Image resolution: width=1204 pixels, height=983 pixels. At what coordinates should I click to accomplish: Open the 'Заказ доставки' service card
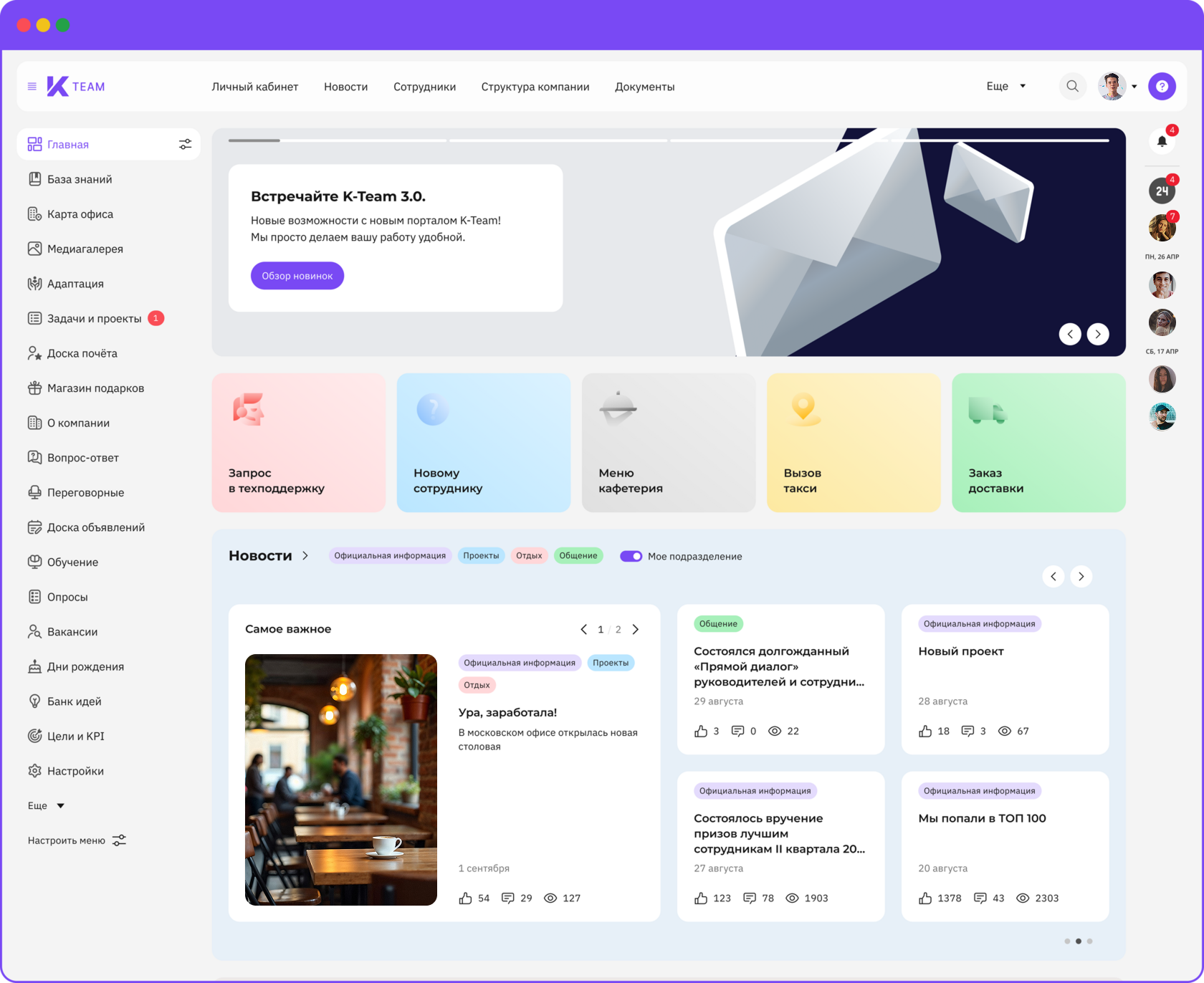(x=1038, y=443)
